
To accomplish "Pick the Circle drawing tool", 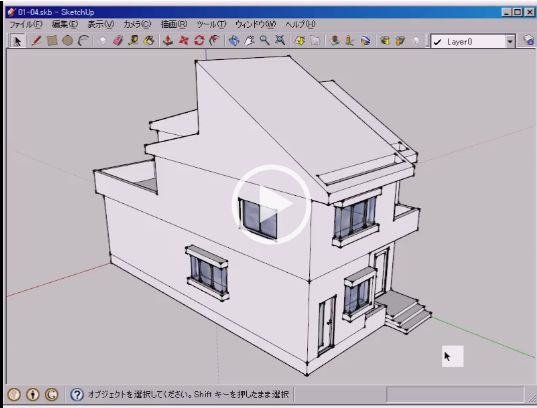I will (x=67, y=41).
